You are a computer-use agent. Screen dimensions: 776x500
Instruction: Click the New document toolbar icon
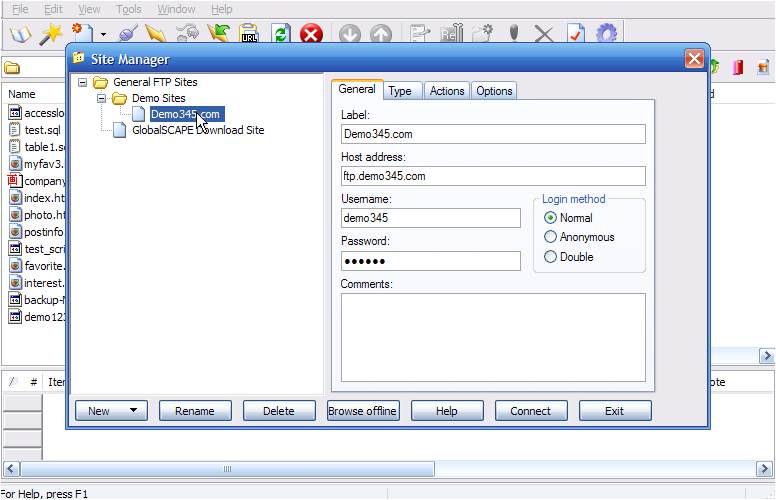(82, 33)
